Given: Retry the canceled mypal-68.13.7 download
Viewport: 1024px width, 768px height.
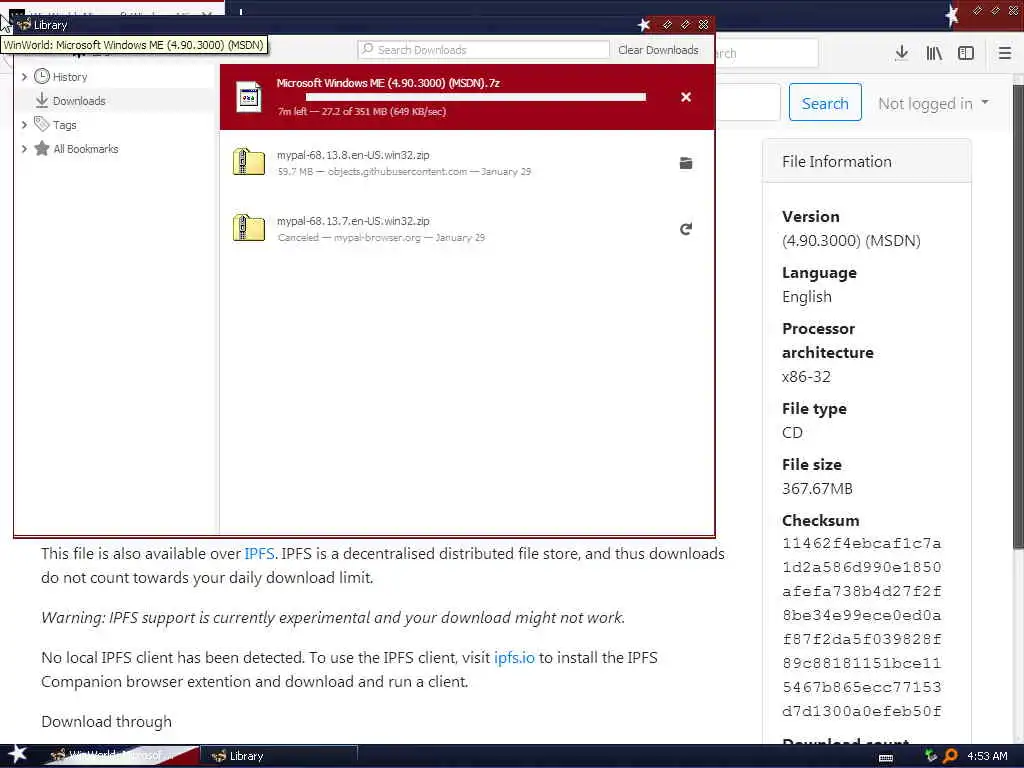Looking at the screenshot, I should [686, 229].
